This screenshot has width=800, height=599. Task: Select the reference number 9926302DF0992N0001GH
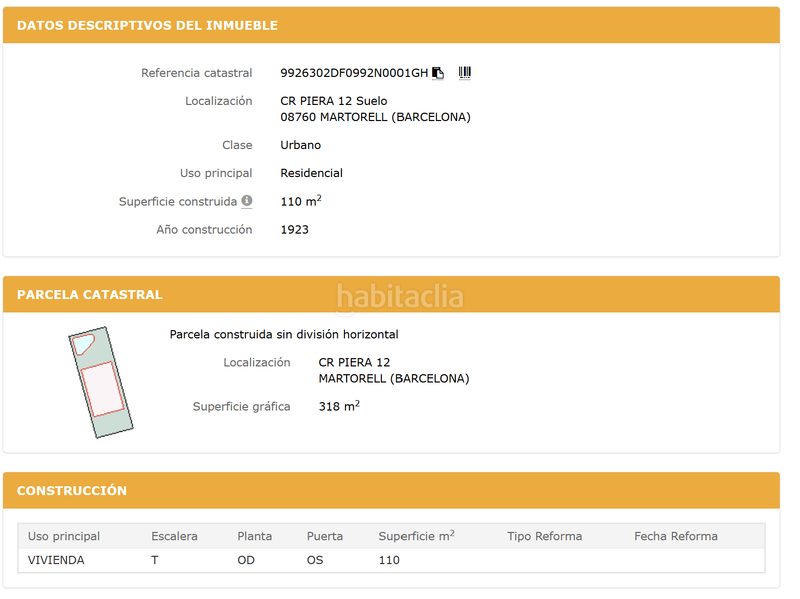click(353, 73)
